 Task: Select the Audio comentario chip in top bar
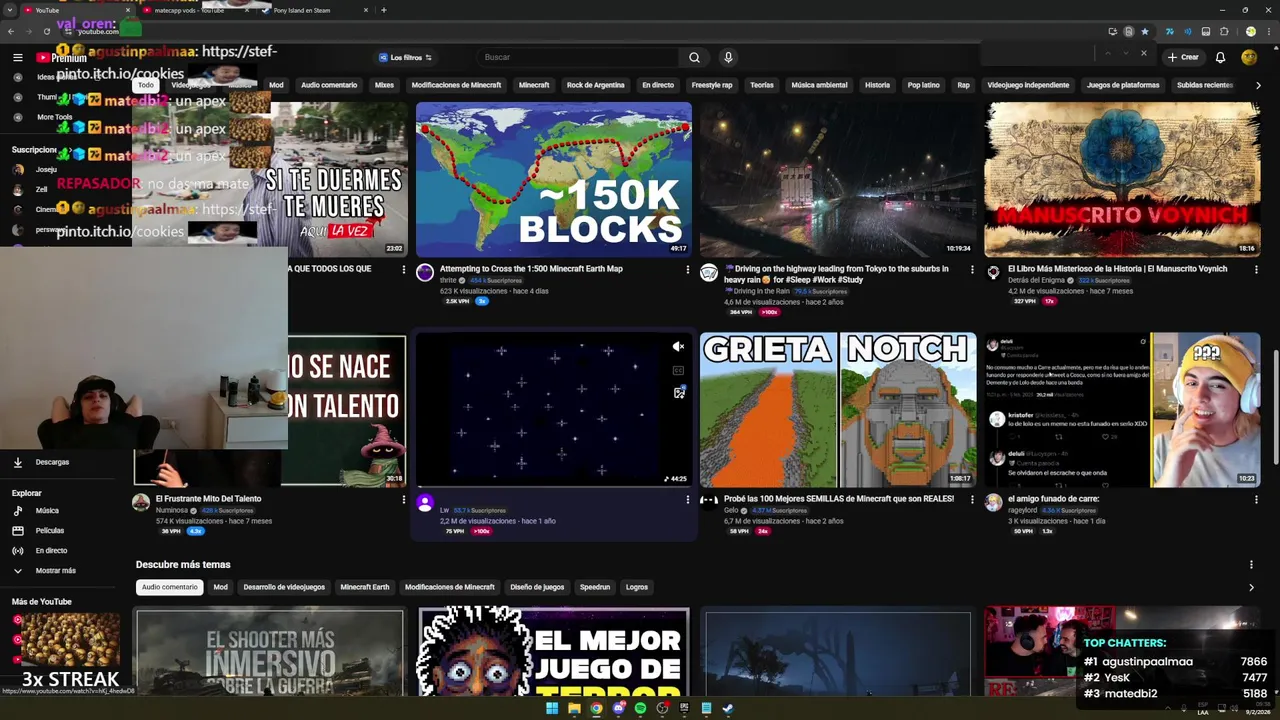(329, 85)
